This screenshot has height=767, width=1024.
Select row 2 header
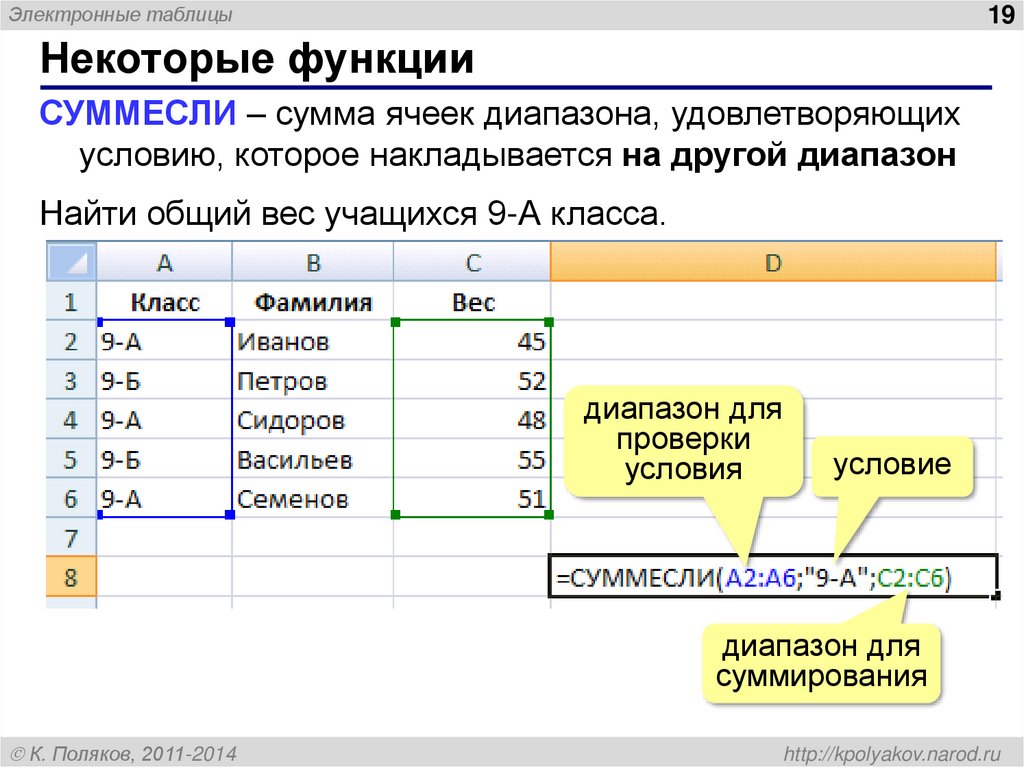pyautogui.click(x=71, y=341)
